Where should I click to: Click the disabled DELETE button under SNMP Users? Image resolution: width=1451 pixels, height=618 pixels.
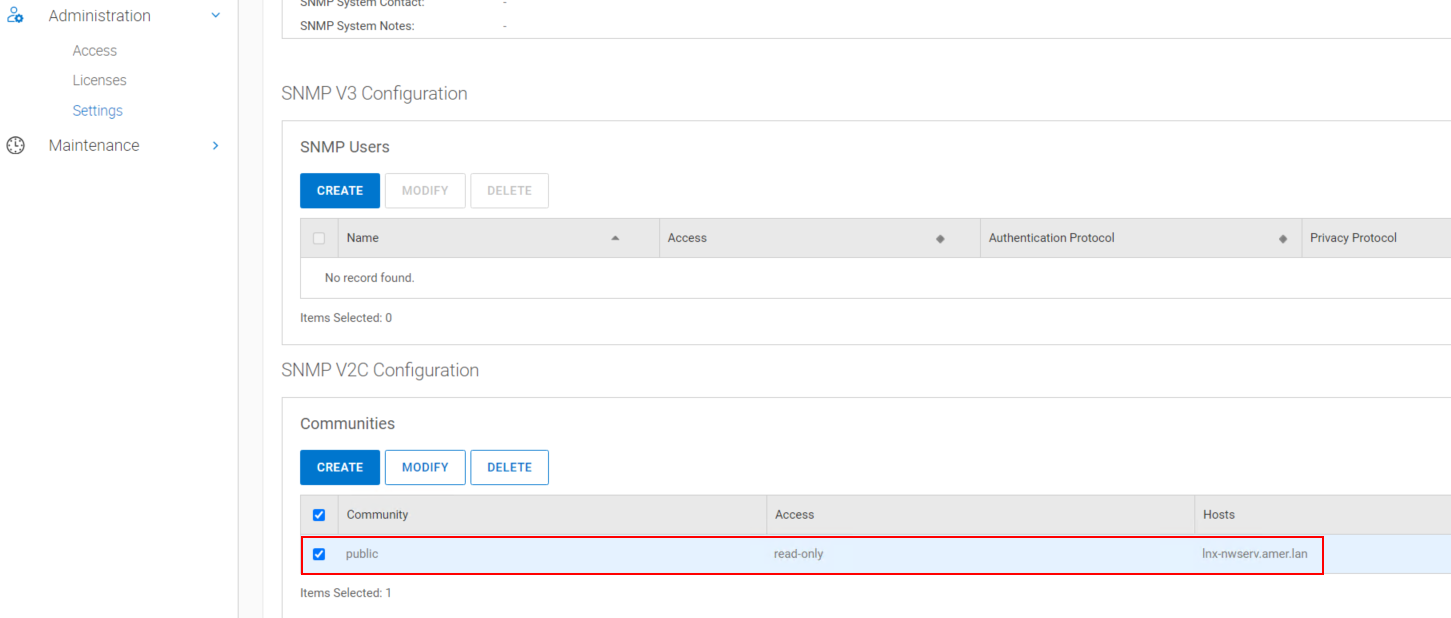tap(509, 190)
